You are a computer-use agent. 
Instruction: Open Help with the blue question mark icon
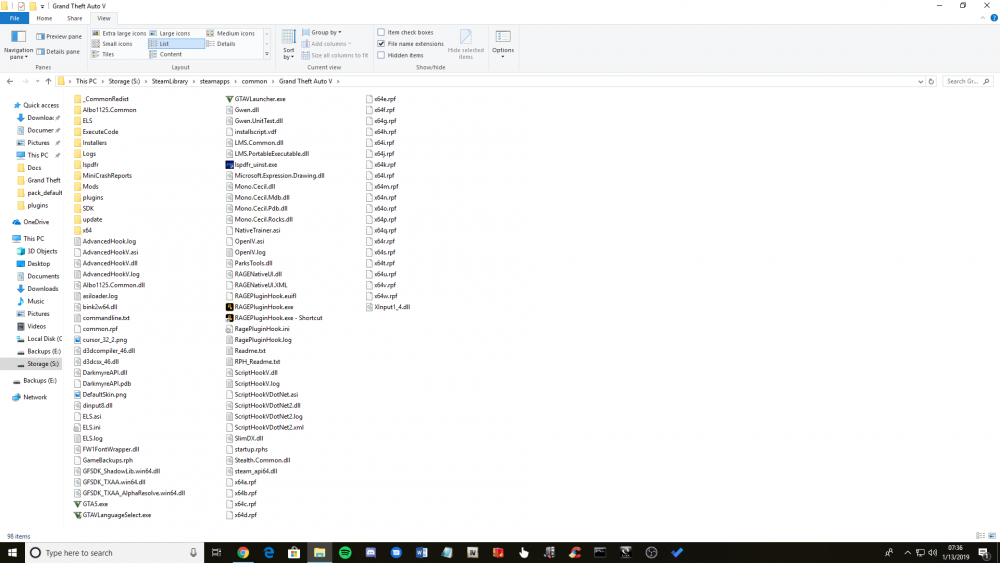click(994, 18)
